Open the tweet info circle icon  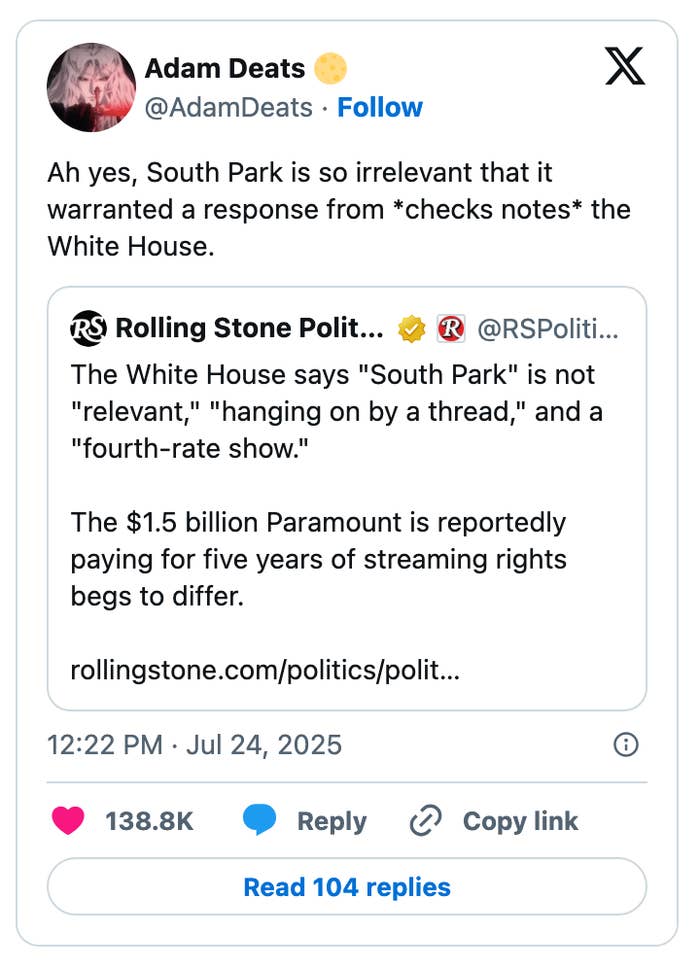click(625, 745)
